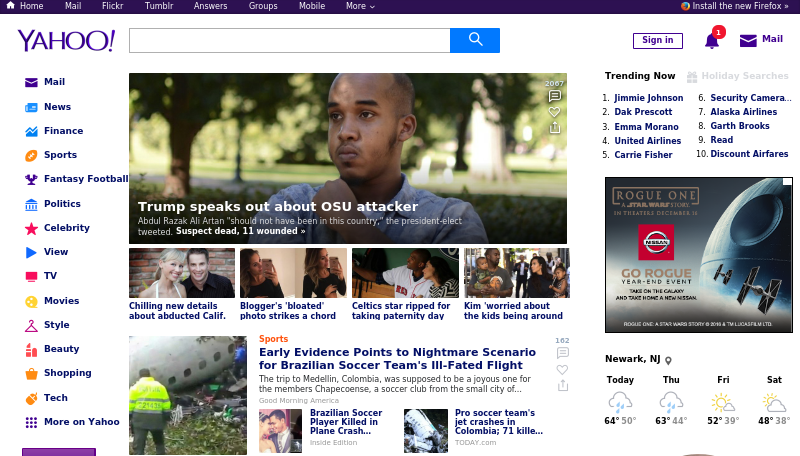
Task: Click the location pin next to Newark, NJ
Action: click(668, 360)
